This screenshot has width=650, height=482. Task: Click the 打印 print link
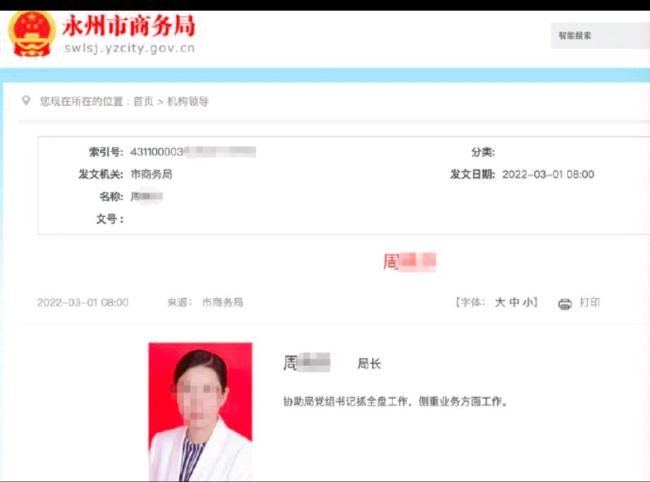point(589,303)
